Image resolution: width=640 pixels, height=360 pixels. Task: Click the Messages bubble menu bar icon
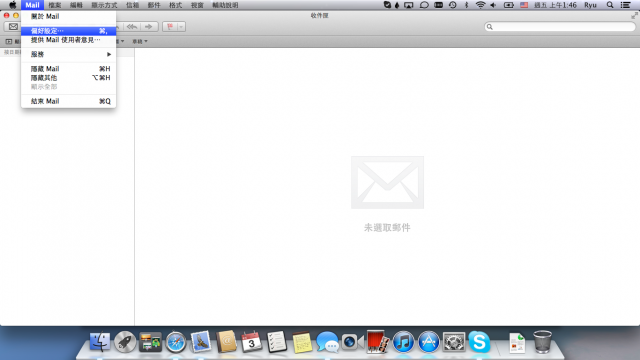[x=424, y=5]
